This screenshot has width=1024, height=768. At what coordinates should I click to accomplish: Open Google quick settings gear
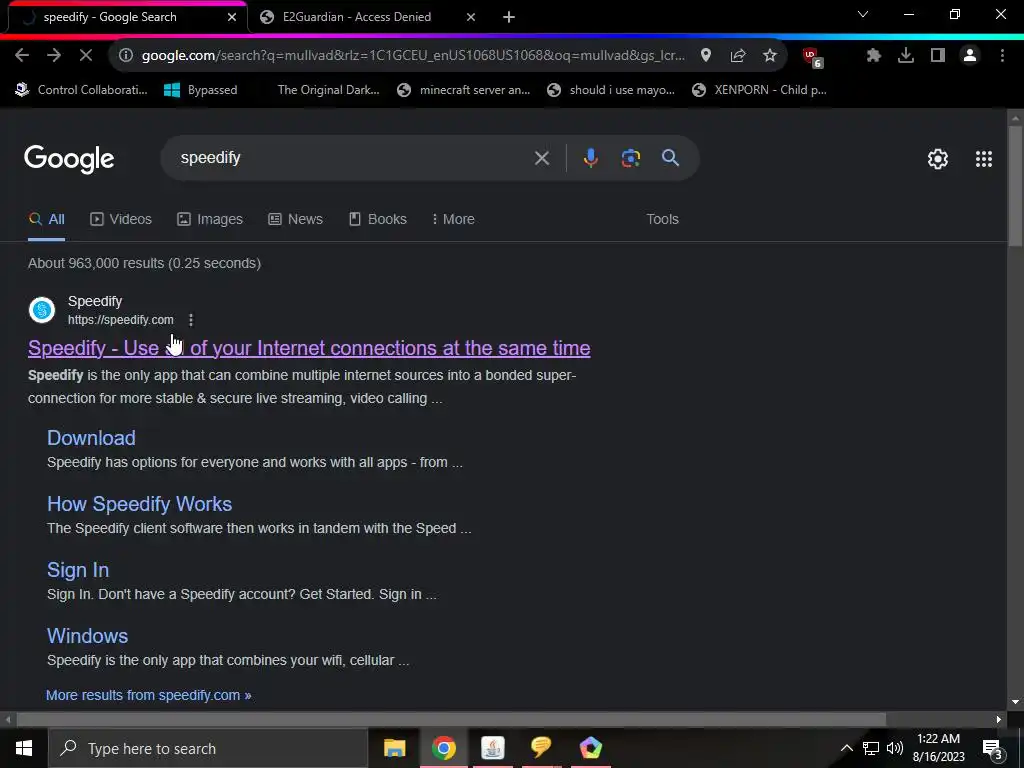point(938,159)
